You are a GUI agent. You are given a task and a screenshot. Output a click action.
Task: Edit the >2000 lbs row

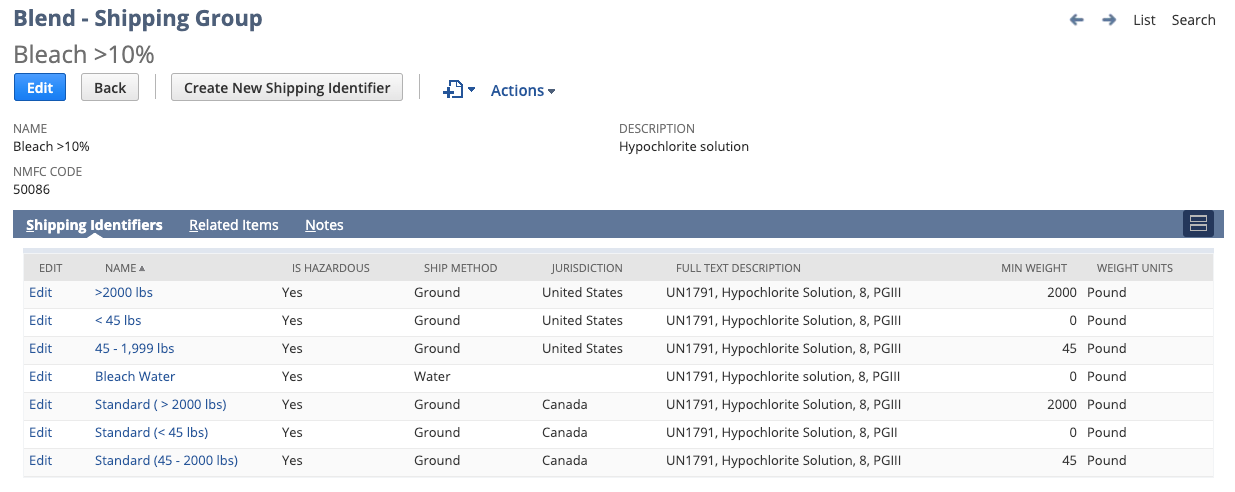[40, 293]
